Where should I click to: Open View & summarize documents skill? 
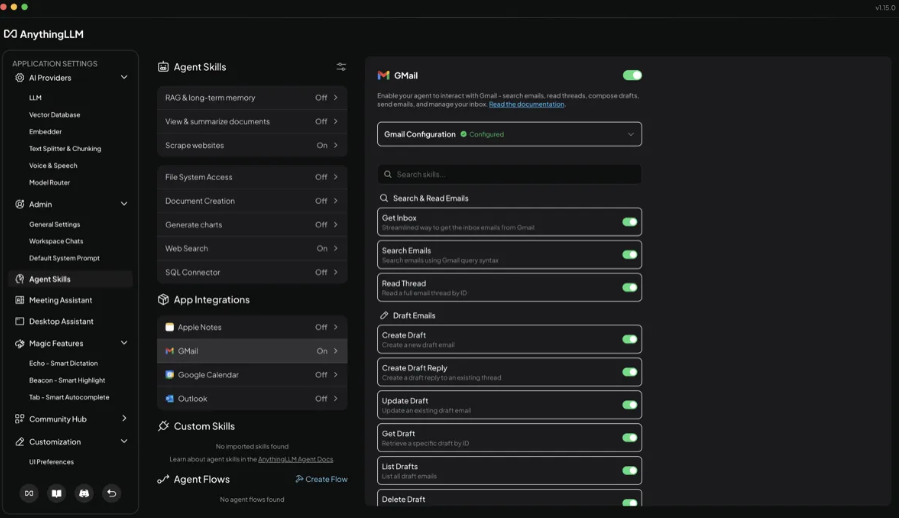(x=252, y=122)
